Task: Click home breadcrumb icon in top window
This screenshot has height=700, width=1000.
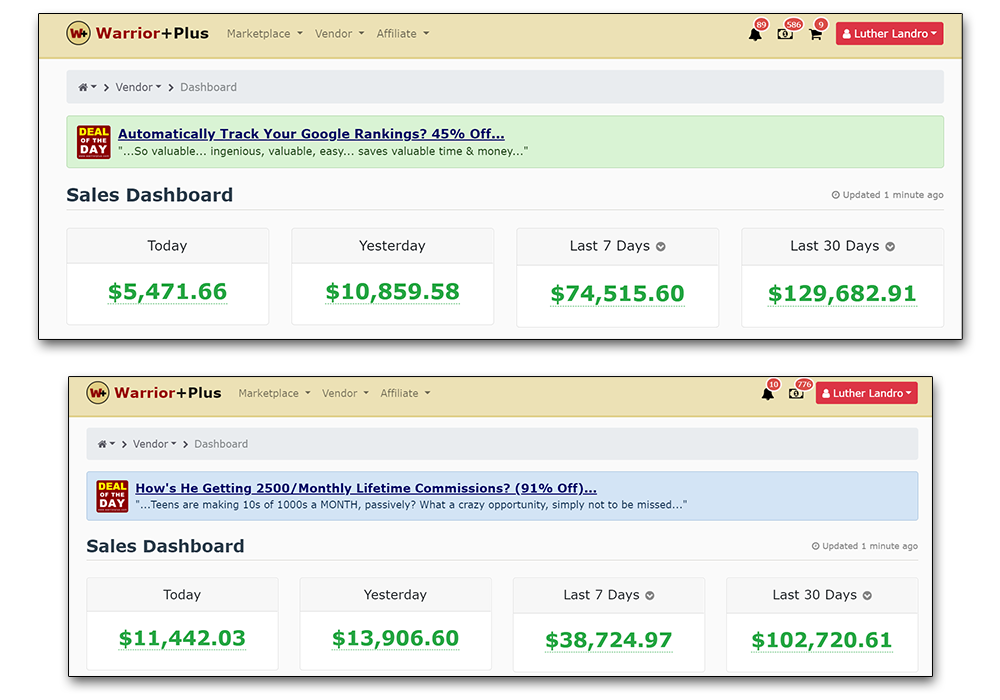Action: click(87, 87)
